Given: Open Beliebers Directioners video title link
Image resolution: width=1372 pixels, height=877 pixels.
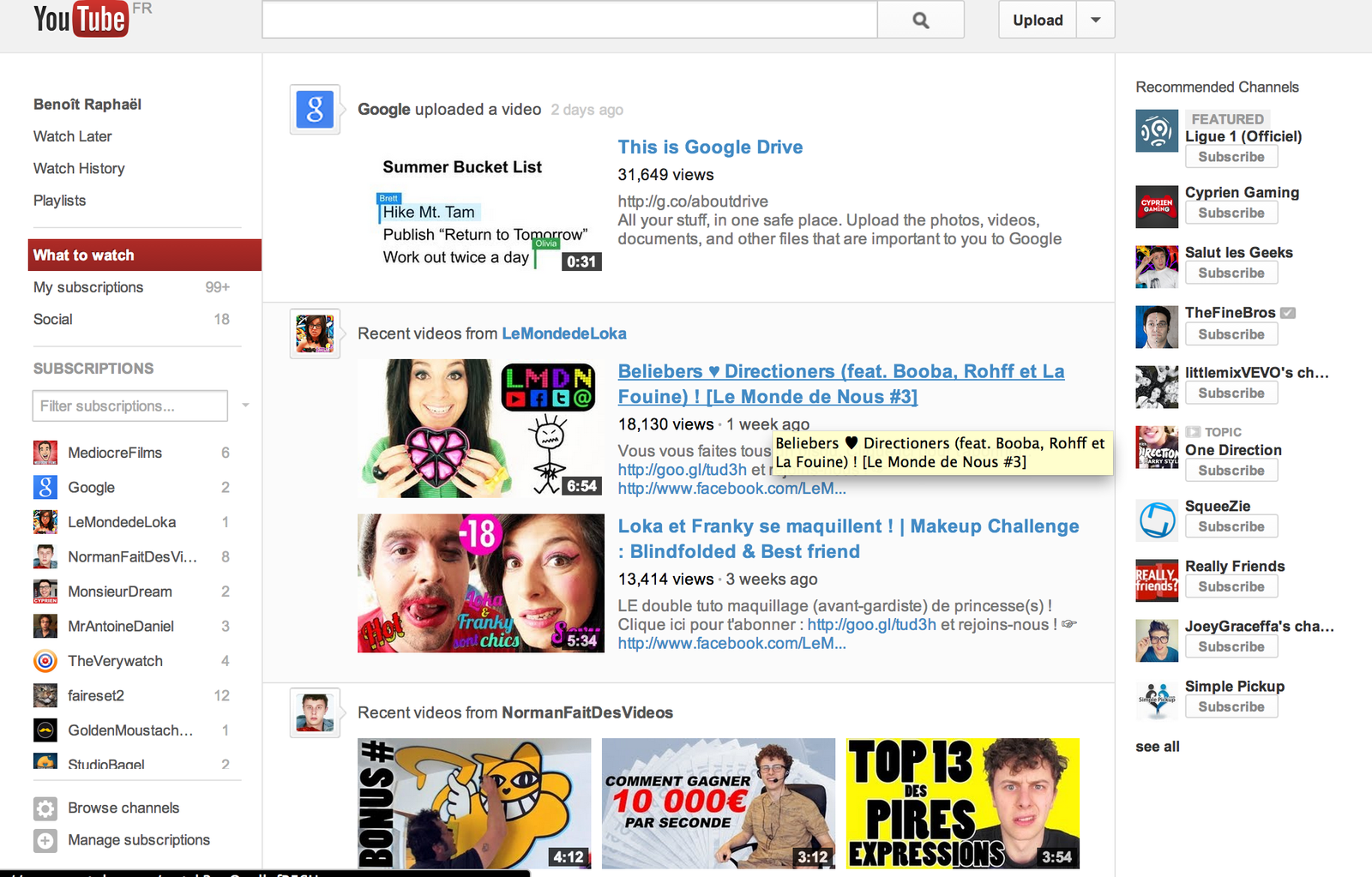Looking at the screenshot, I should 841,384.
